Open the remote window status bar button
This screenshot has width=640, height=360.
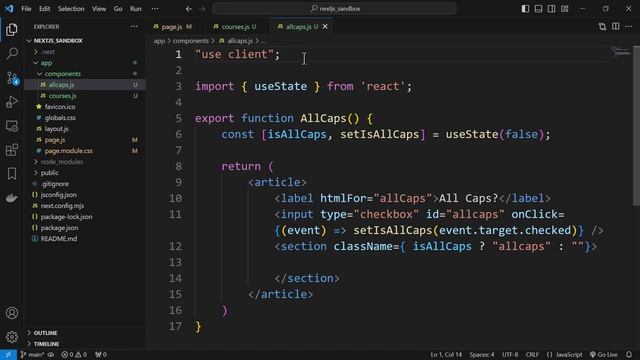(8, 354)
